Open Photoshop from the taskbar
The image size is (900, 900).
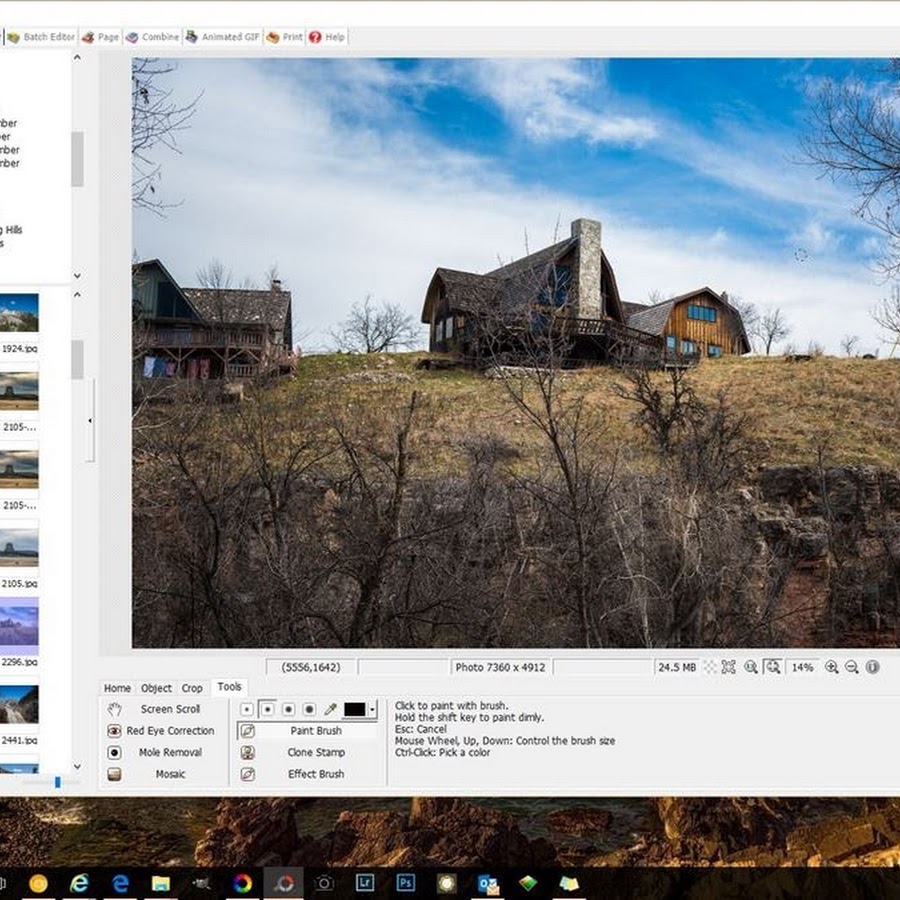pos(406,883)
